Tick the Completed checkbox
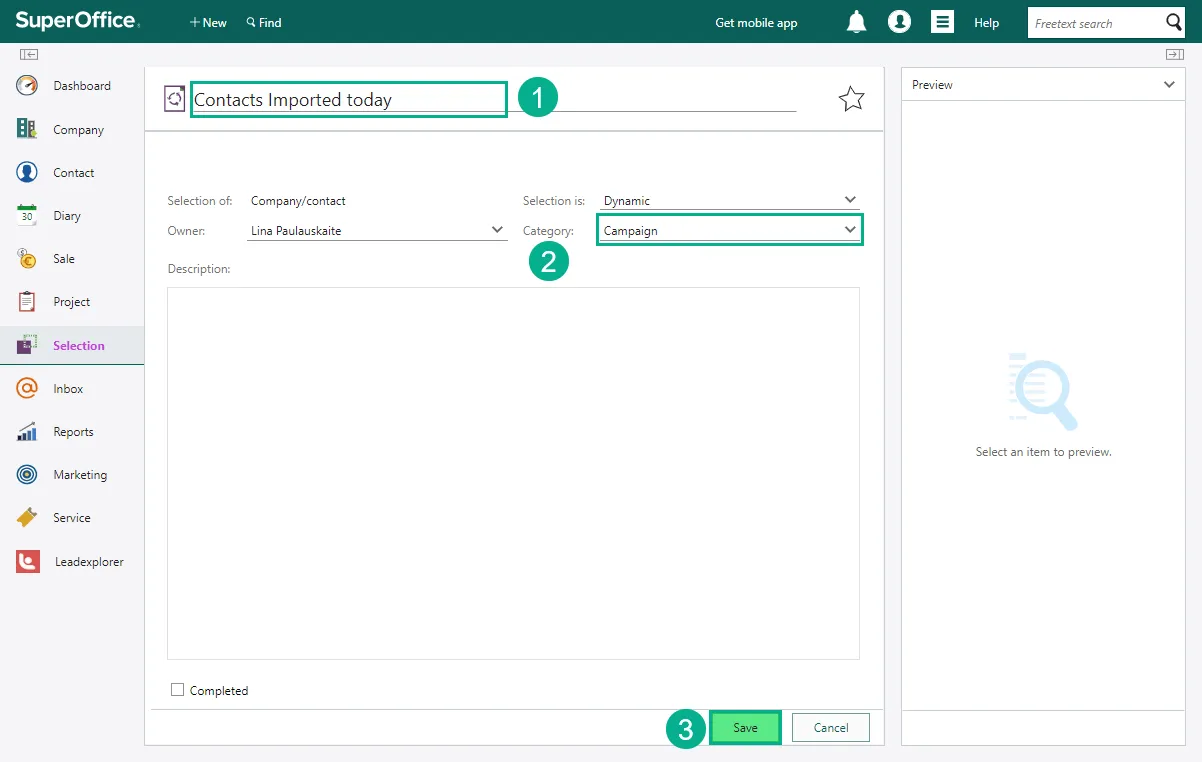Viewport: 1202px width, 762px height. 178,690
